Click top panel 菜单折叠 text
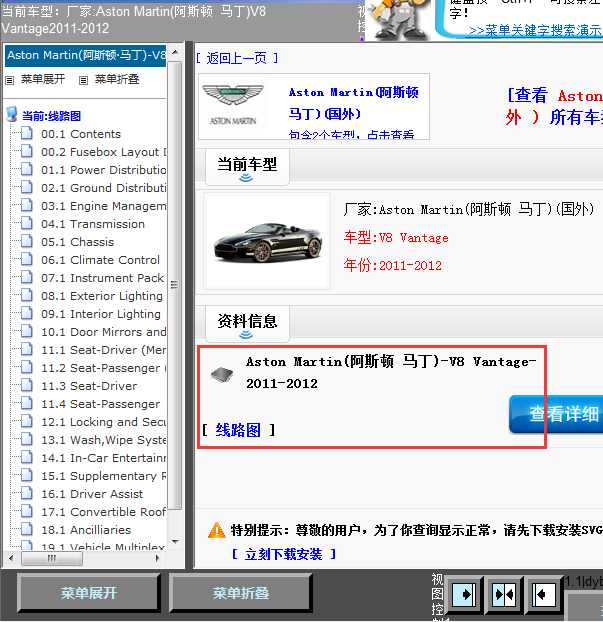Viewport: 603px width, 622px height. [117, 79]
